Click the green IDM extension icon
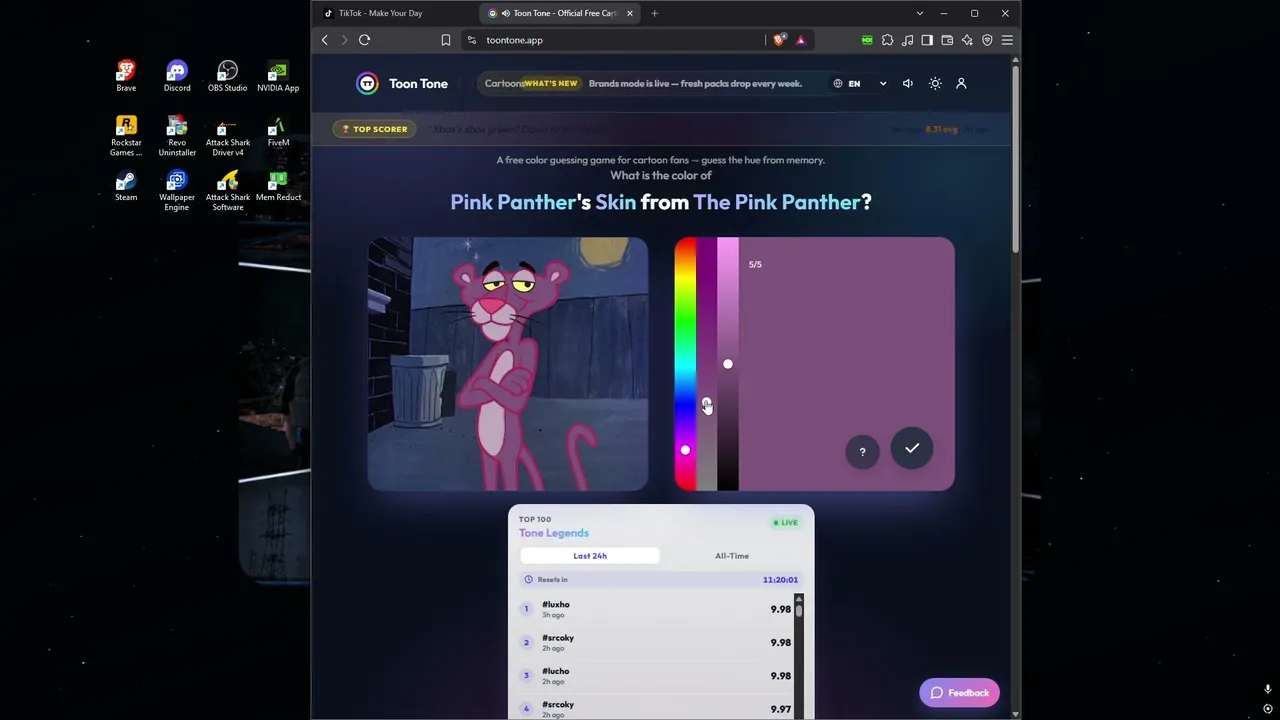 (867, 40)
